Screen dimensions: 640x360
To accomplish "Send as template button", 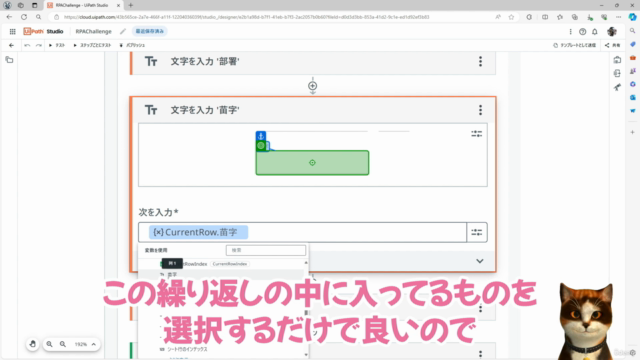I will click(575, 45).
